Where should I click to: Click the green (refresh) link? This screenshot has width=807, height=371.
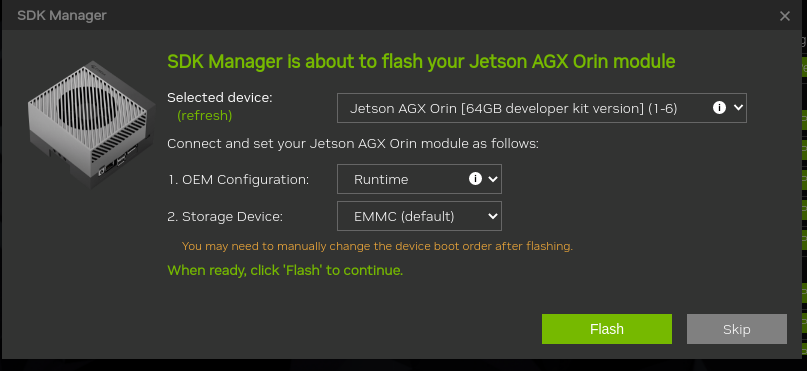204,116
